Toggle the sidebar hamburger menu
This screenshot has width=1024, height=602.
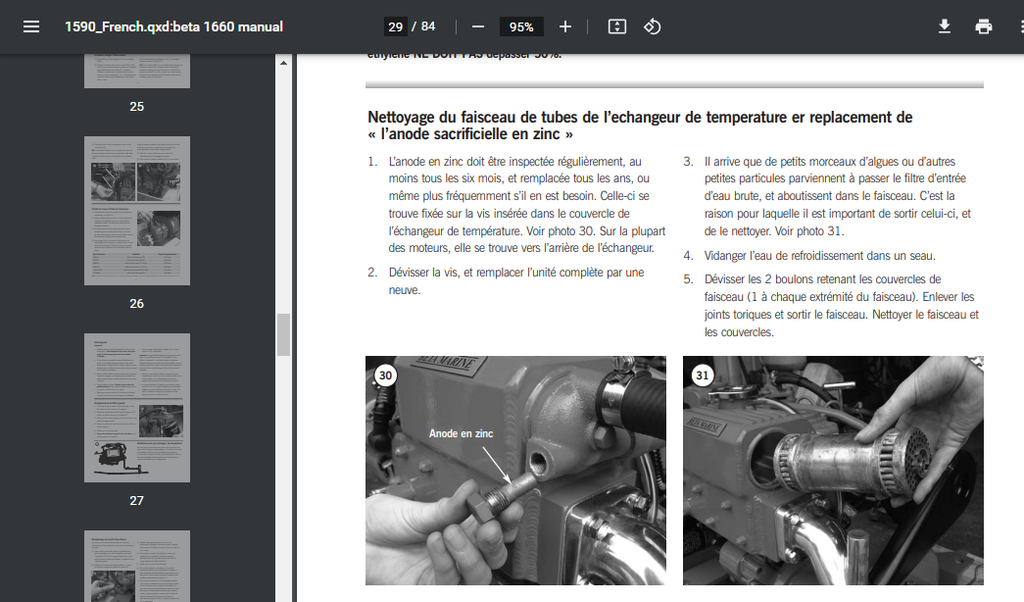click(31, 27)
